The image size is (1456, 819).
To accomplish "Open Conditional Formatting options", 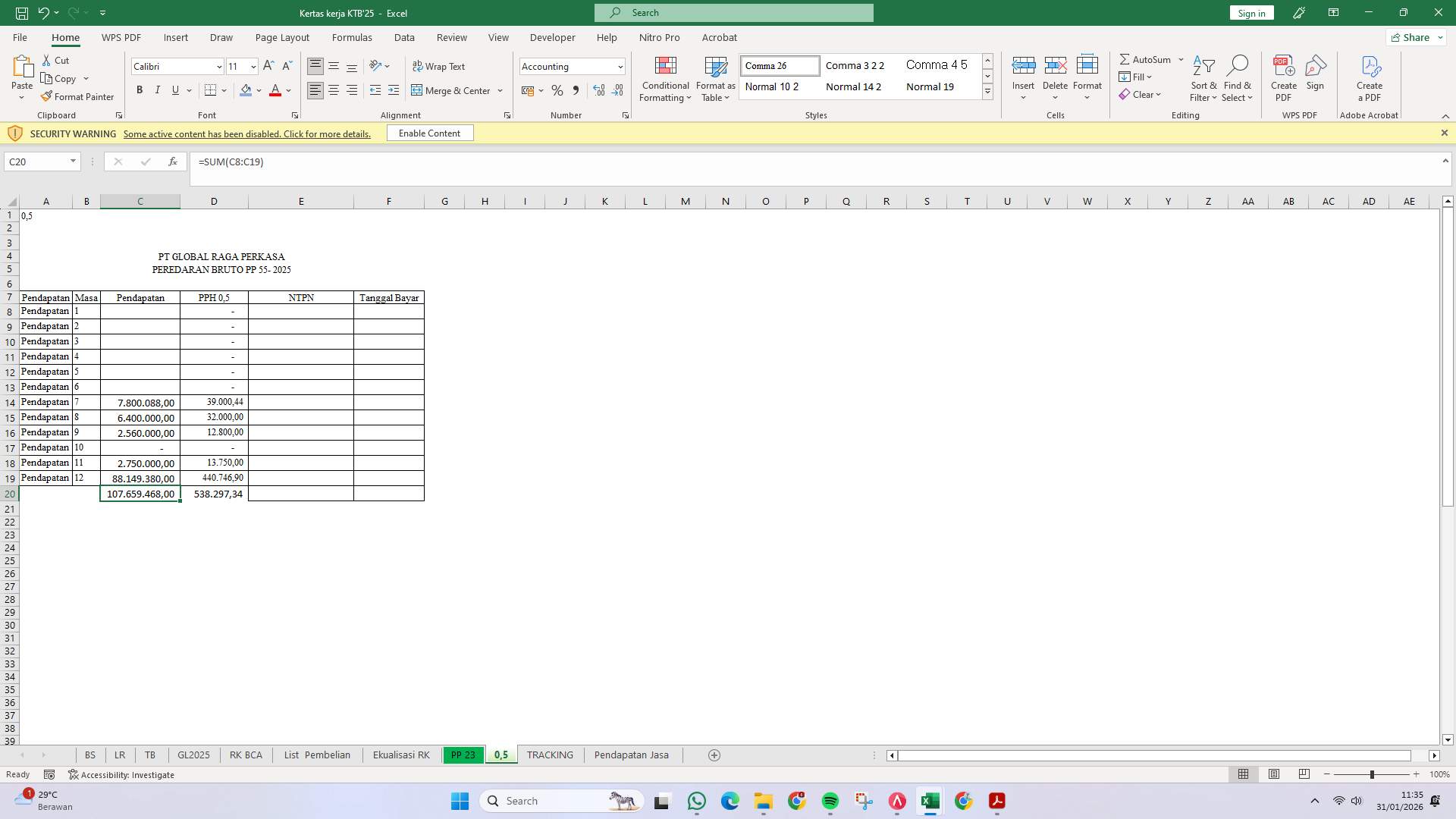I will point(665,79).
